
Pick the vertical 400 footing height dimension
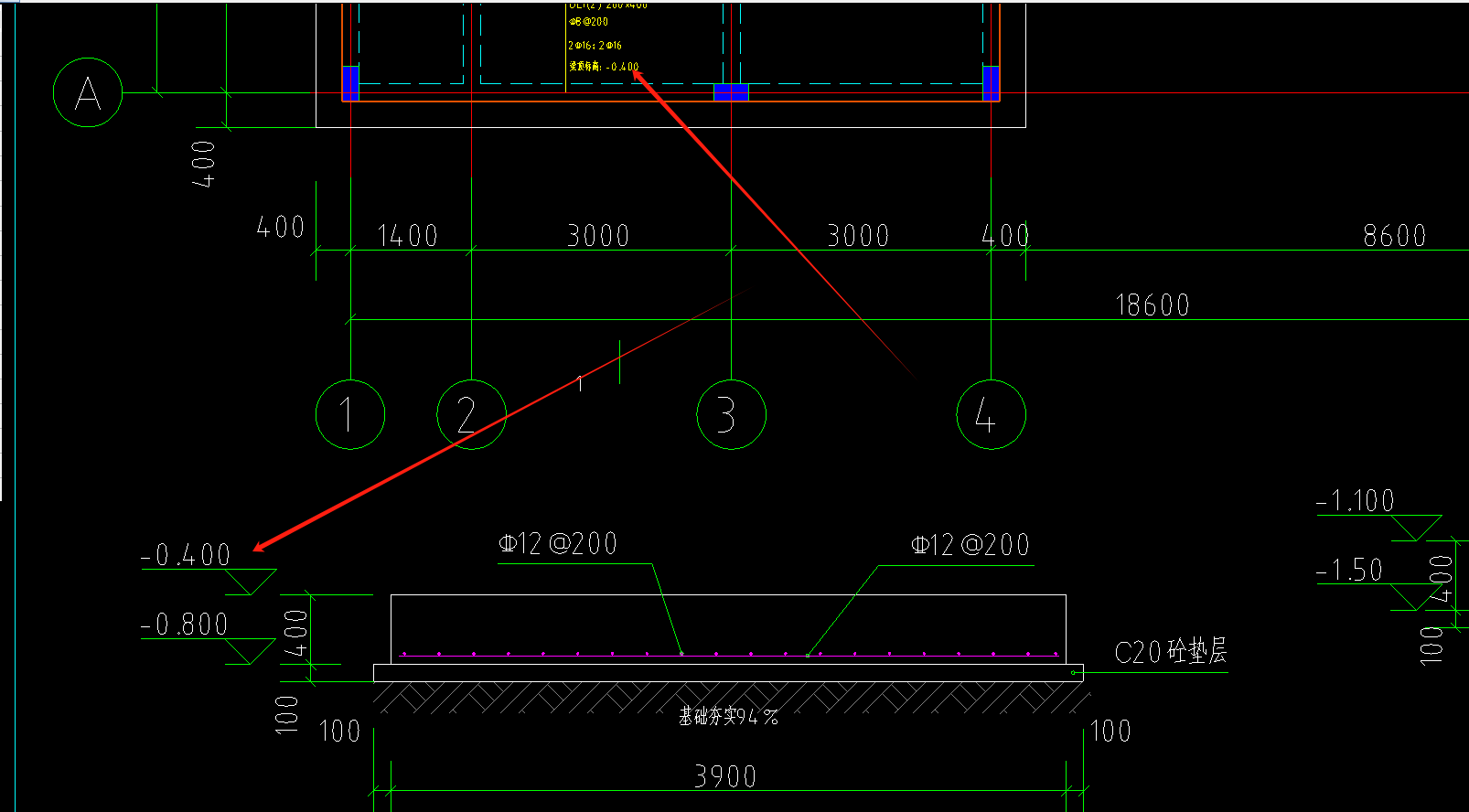(295, 633)
